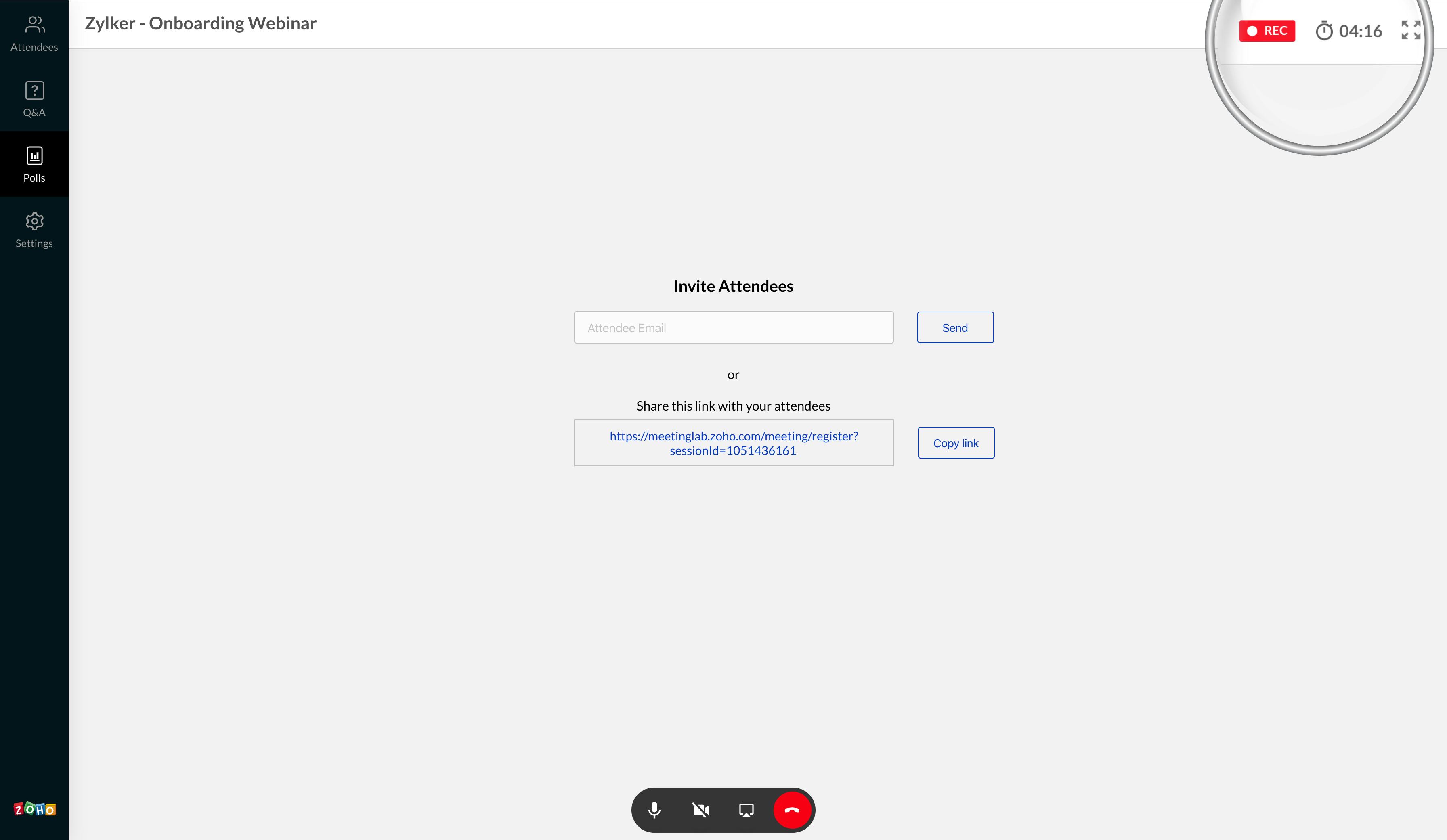Click the 04:16 session timer
The height and width of the screenshot is (840, 1447).
pyautogui.click(x=1348, y=31)
